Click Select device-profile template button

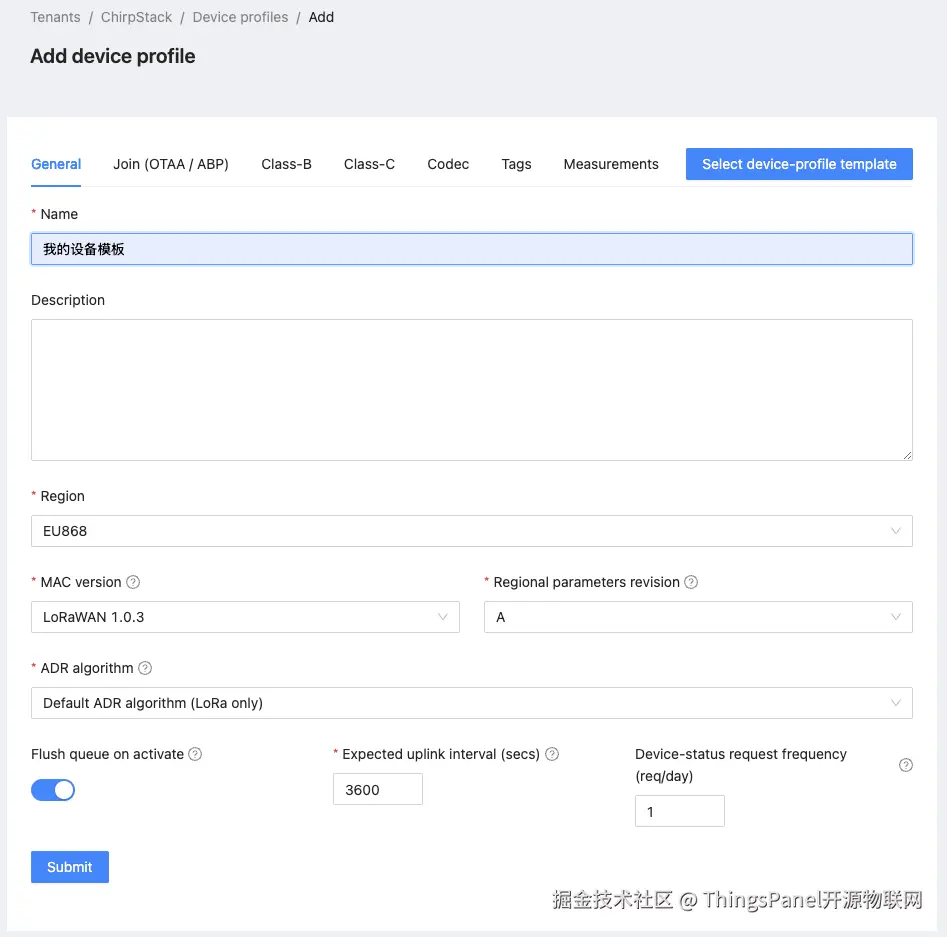click(799, 164)
